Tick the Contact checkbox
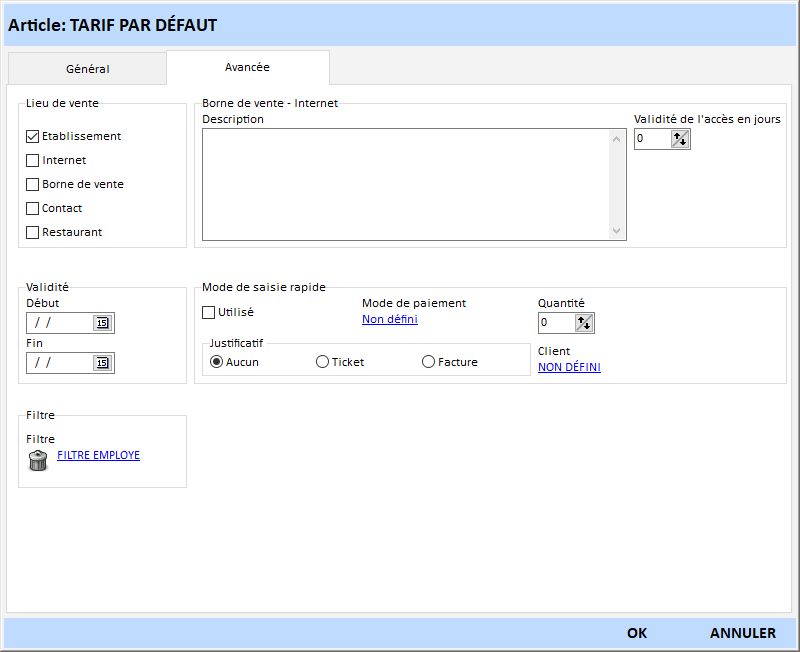 (x=33, y=208)
